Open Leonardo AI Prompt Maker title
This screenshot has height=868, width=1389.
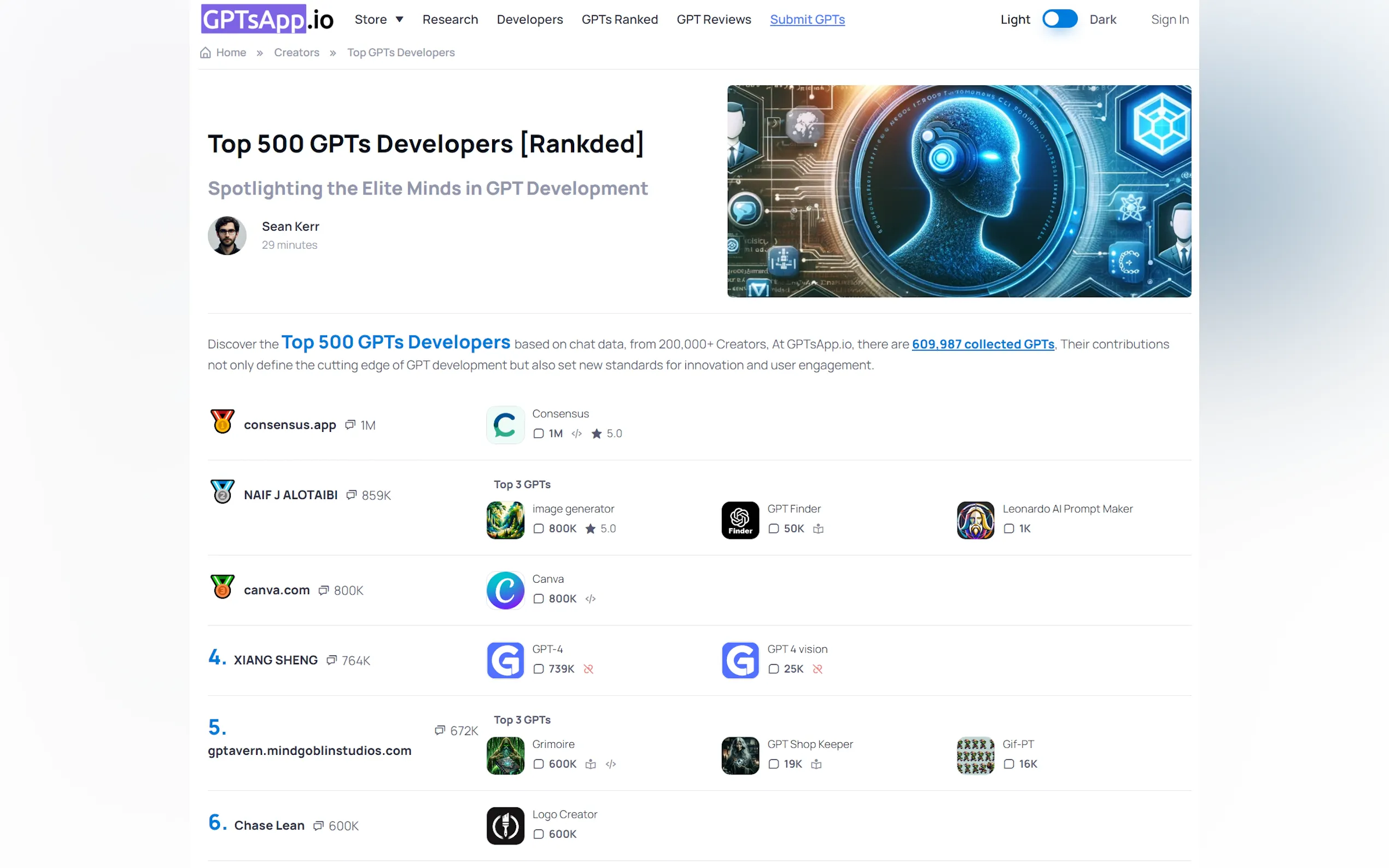tap(1067, 509)
